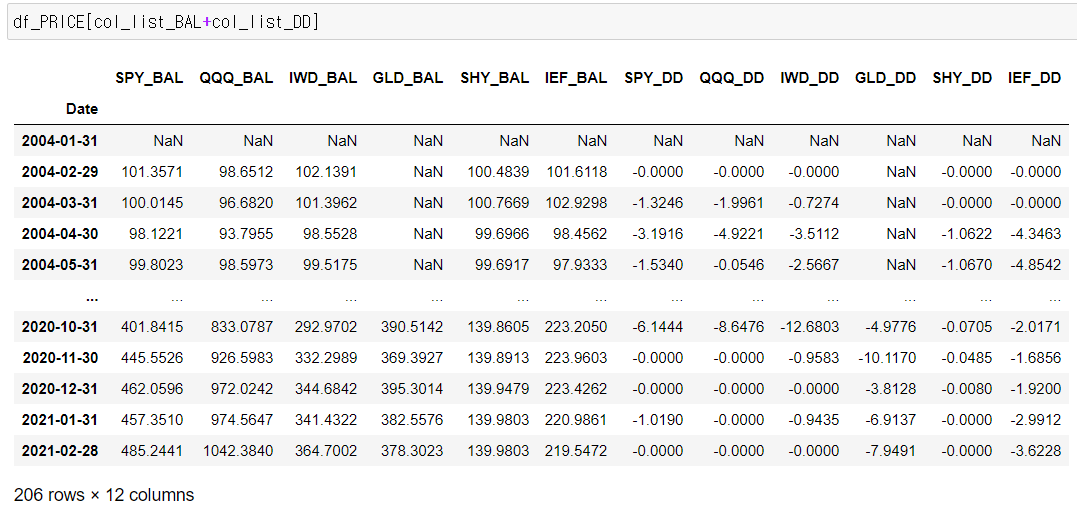Click SPY_BAL value 98.1221

click(156, 233)
